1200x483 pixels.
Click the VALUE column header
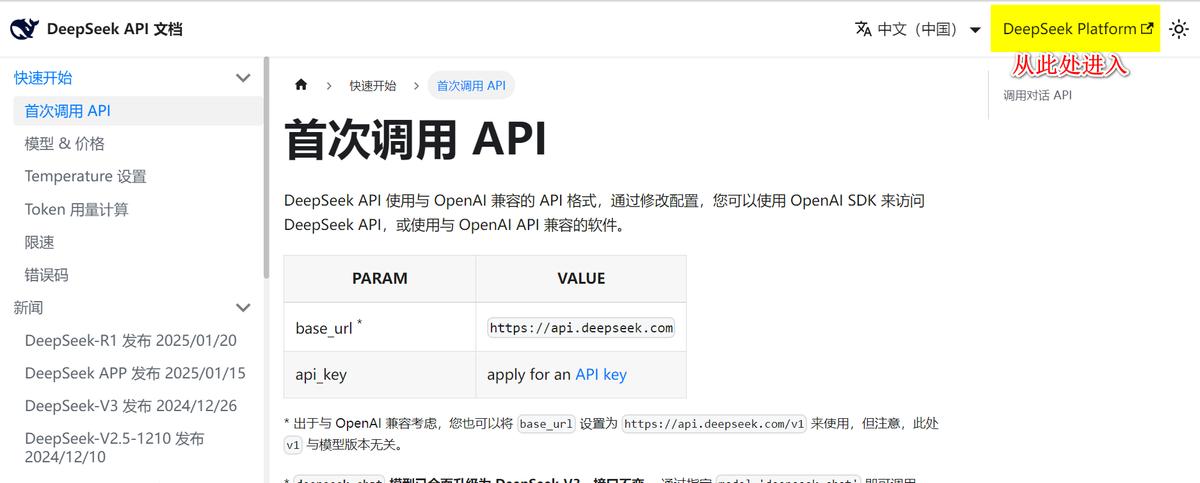pos(581,278)
